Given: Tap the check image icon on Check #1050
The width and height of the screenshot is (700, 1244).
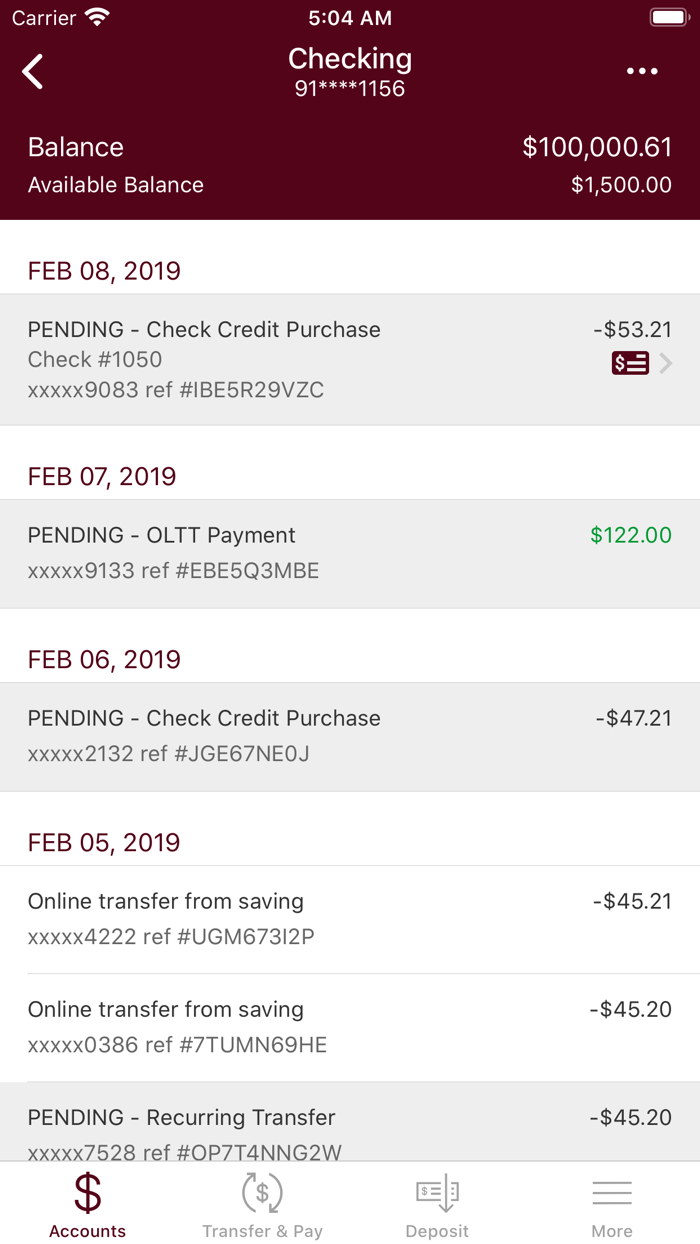Looking at the screenshot, I should [x=630, y=363].
